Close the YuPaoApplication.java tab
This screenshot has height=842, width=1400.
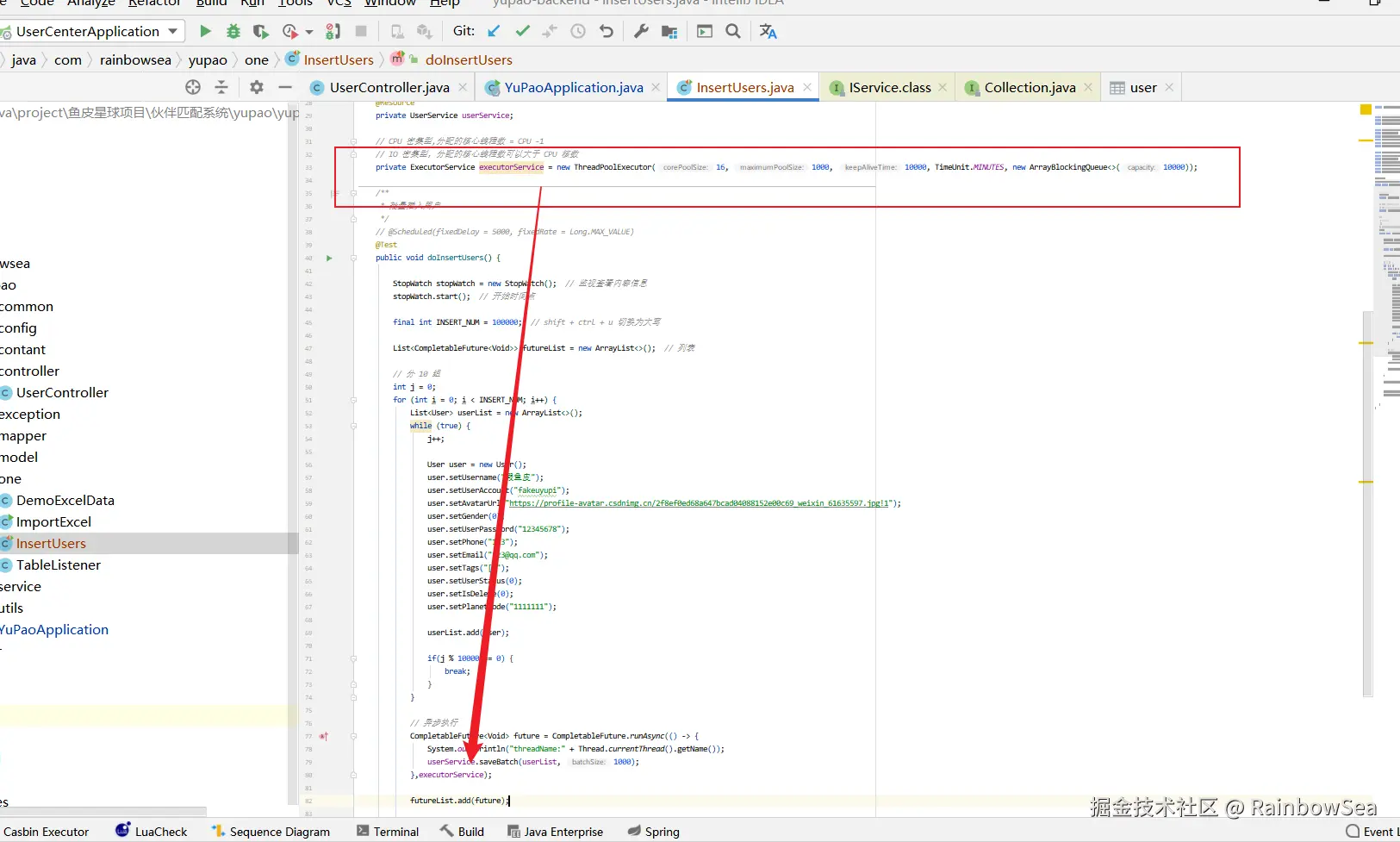click(x=656, y=87)
